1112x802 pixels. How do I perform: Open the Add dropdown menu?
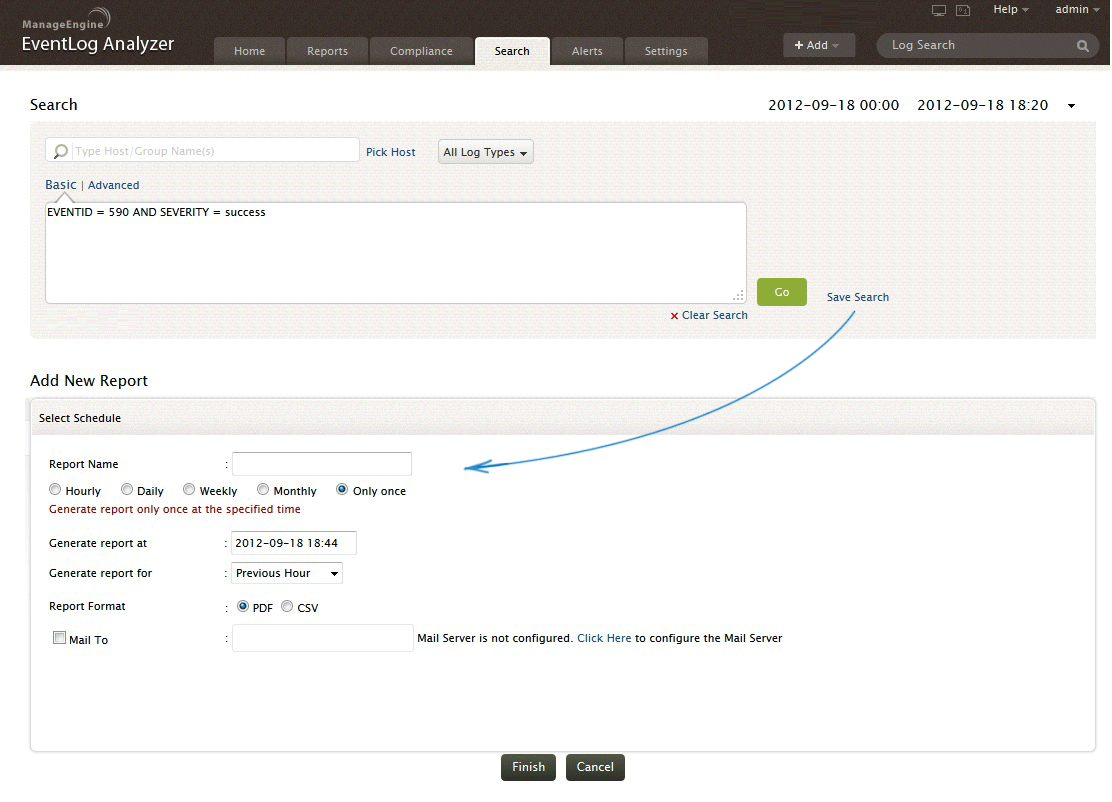818,46
